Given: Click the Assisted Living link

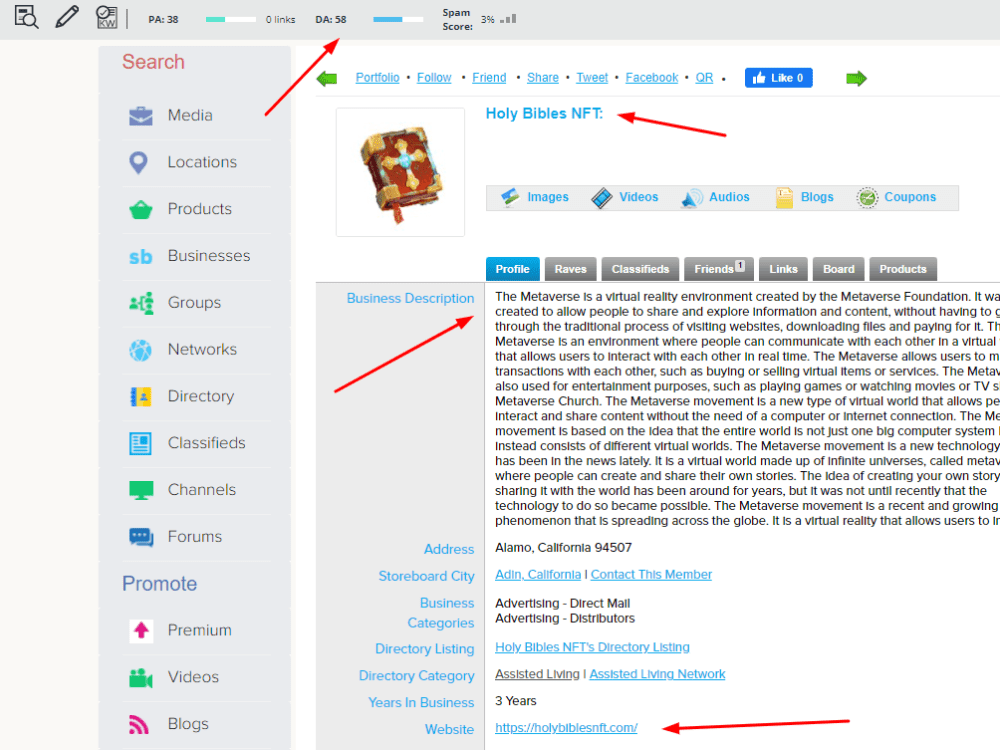Looking at the screenshot, I should pos(538,674).
